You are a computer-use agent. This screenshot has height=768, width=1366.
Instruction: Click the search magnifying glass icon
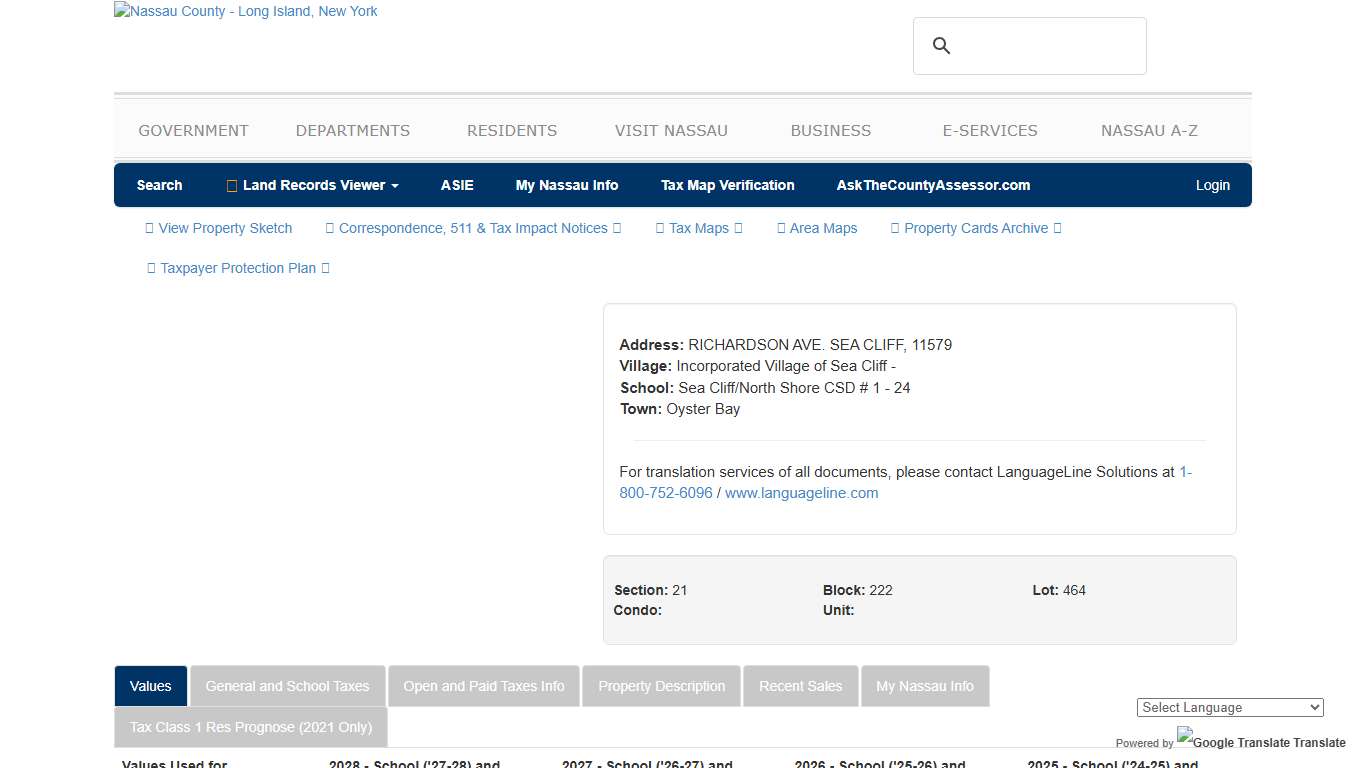pyautogui.click(x=941, y=45)
